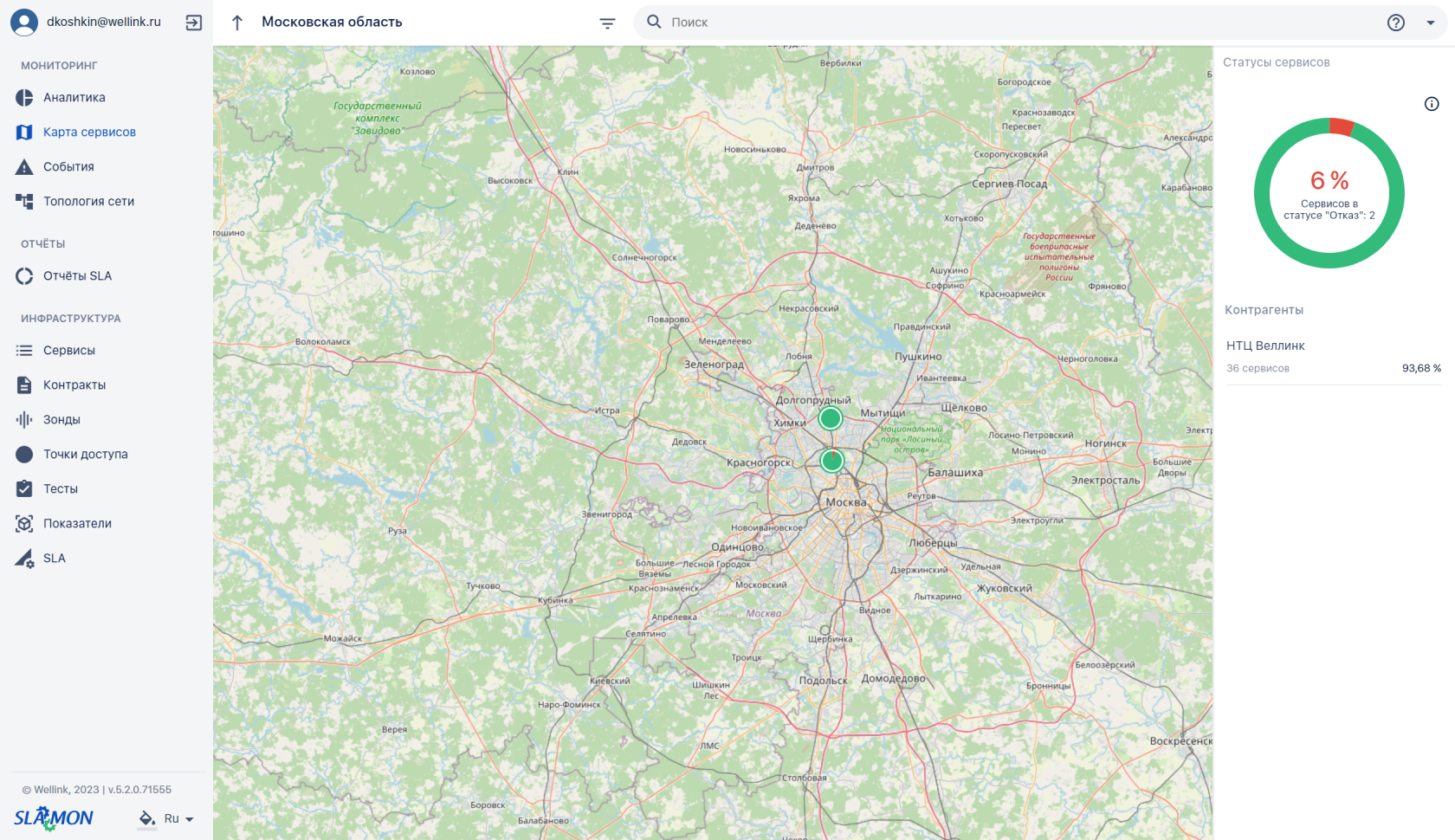
Task: Click the dkoshkin@wellink.ru username
Action: (104, 22)
